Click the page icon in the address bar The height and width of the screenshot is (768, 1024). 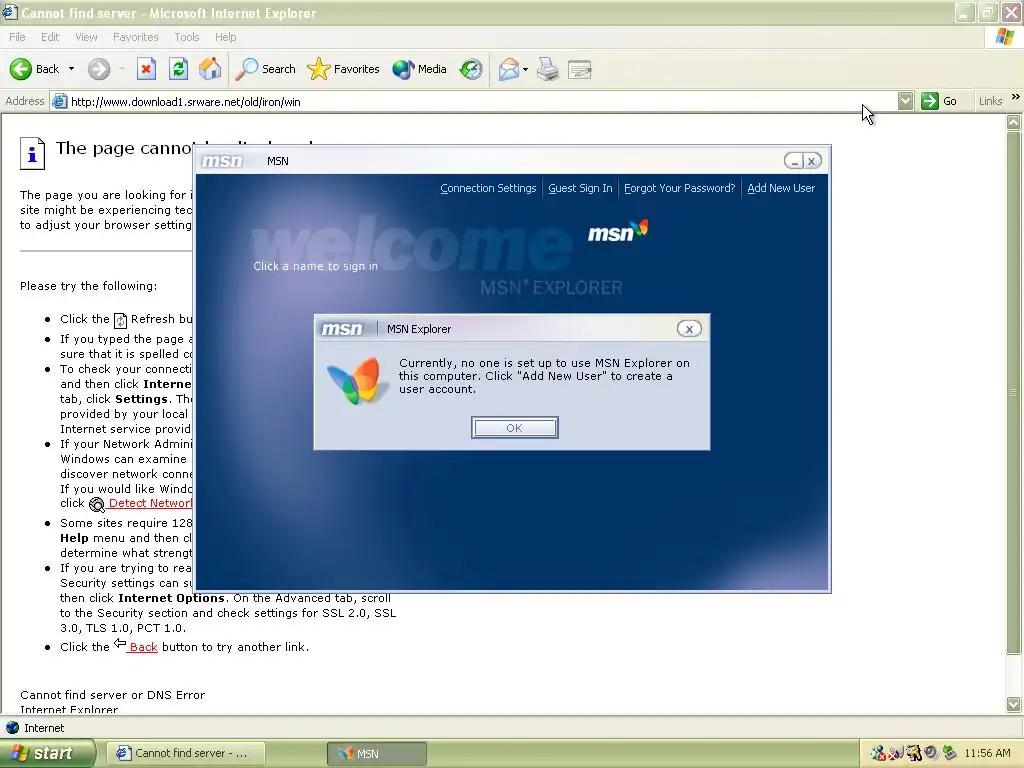pyautogui.click(x=59, y=101)
